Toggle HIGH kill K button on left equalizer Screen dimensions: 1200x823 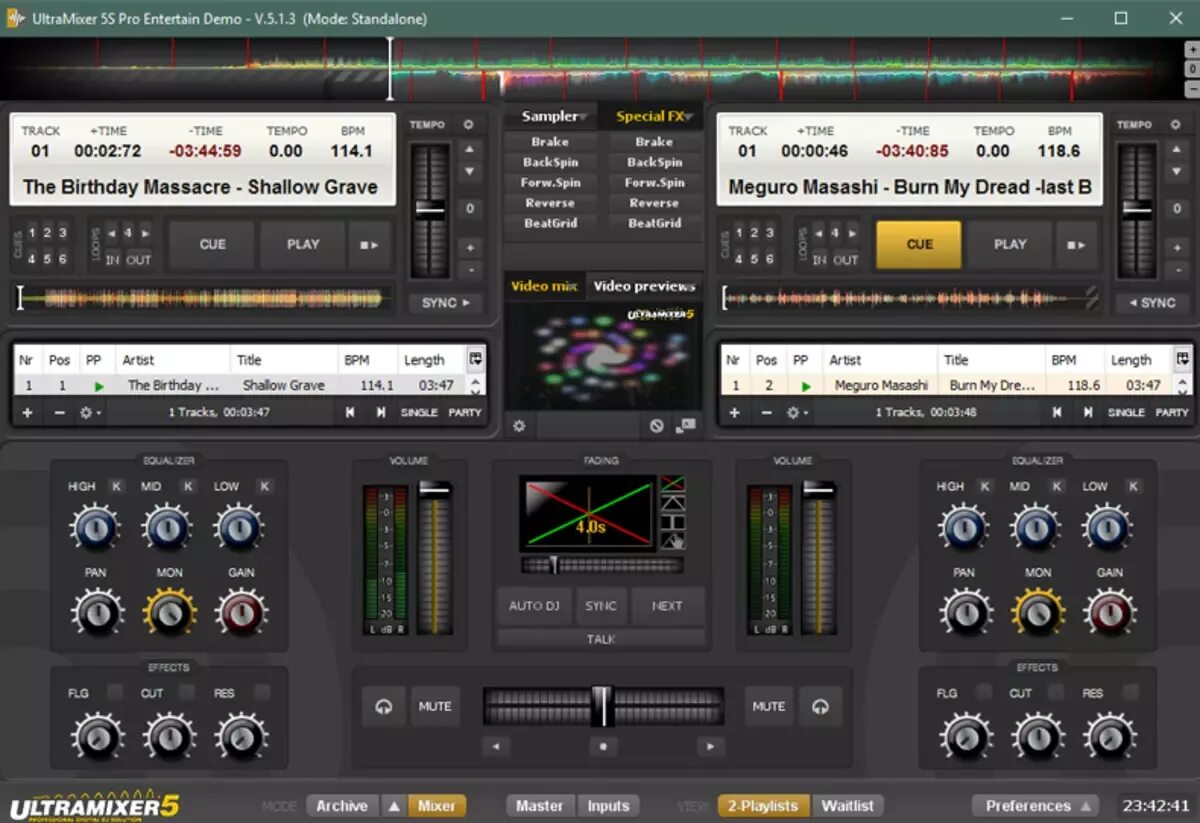[116, 486]
